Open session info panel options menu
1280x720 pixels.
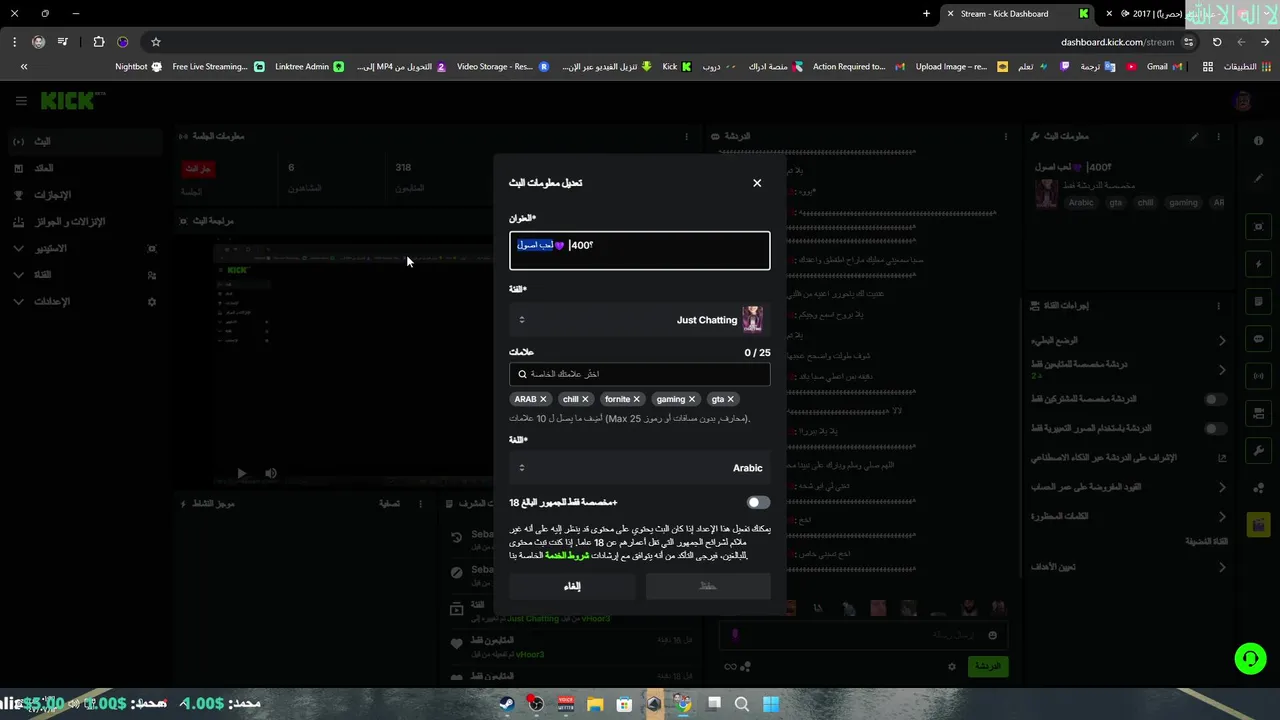click(x=686, y=136)
